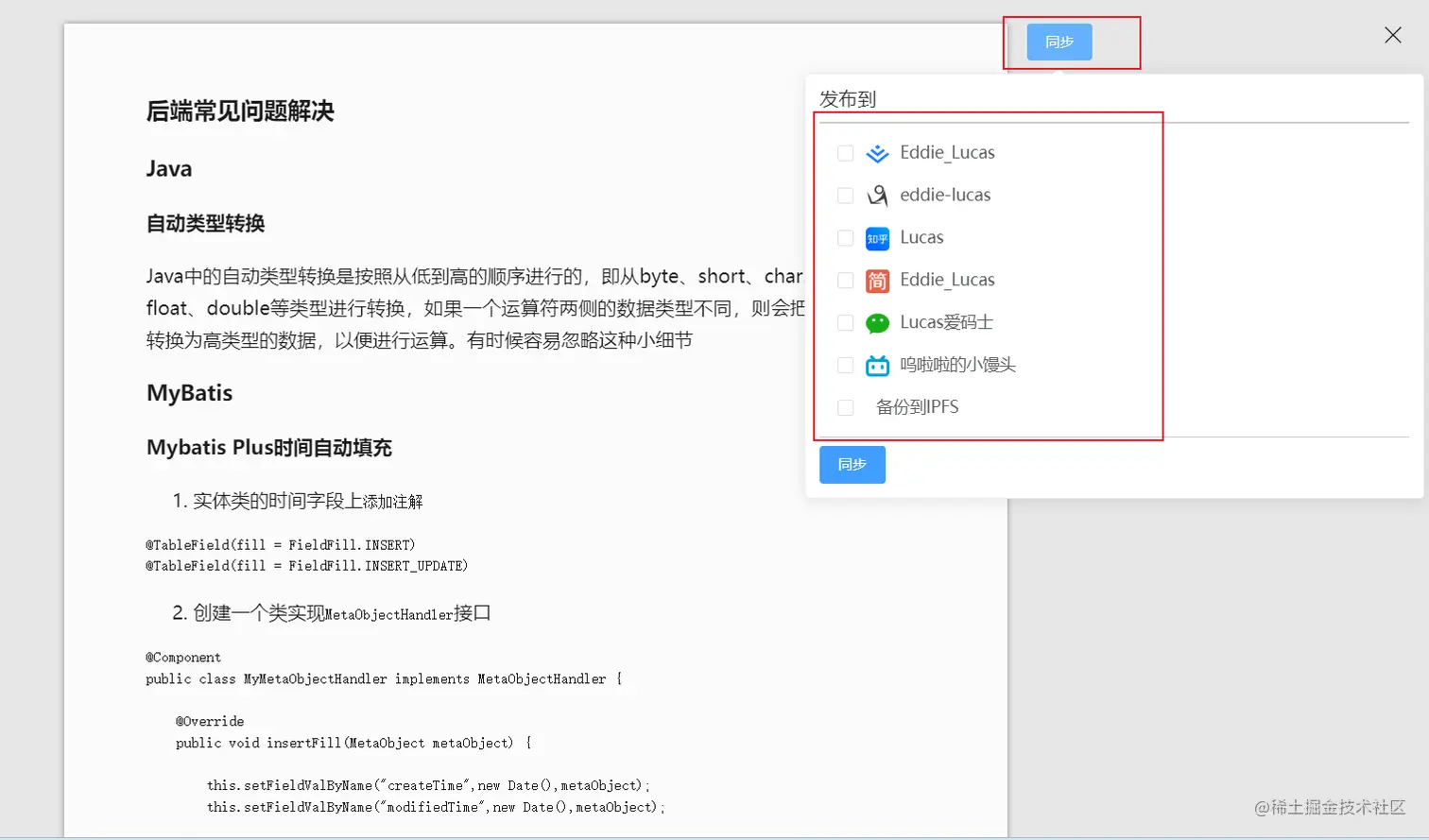The width and height of the screenshot is (1429, 840).
Task: Enable the Lucas爱码士 checkbox
Action: pyautogui.click(x=846, y=323)
